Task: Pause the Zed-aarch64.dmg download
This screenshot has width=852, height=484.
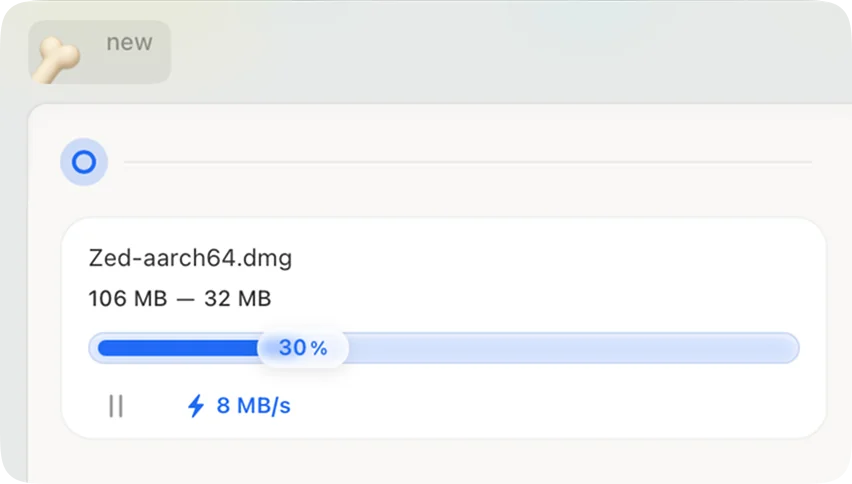Action: point(116,406)
